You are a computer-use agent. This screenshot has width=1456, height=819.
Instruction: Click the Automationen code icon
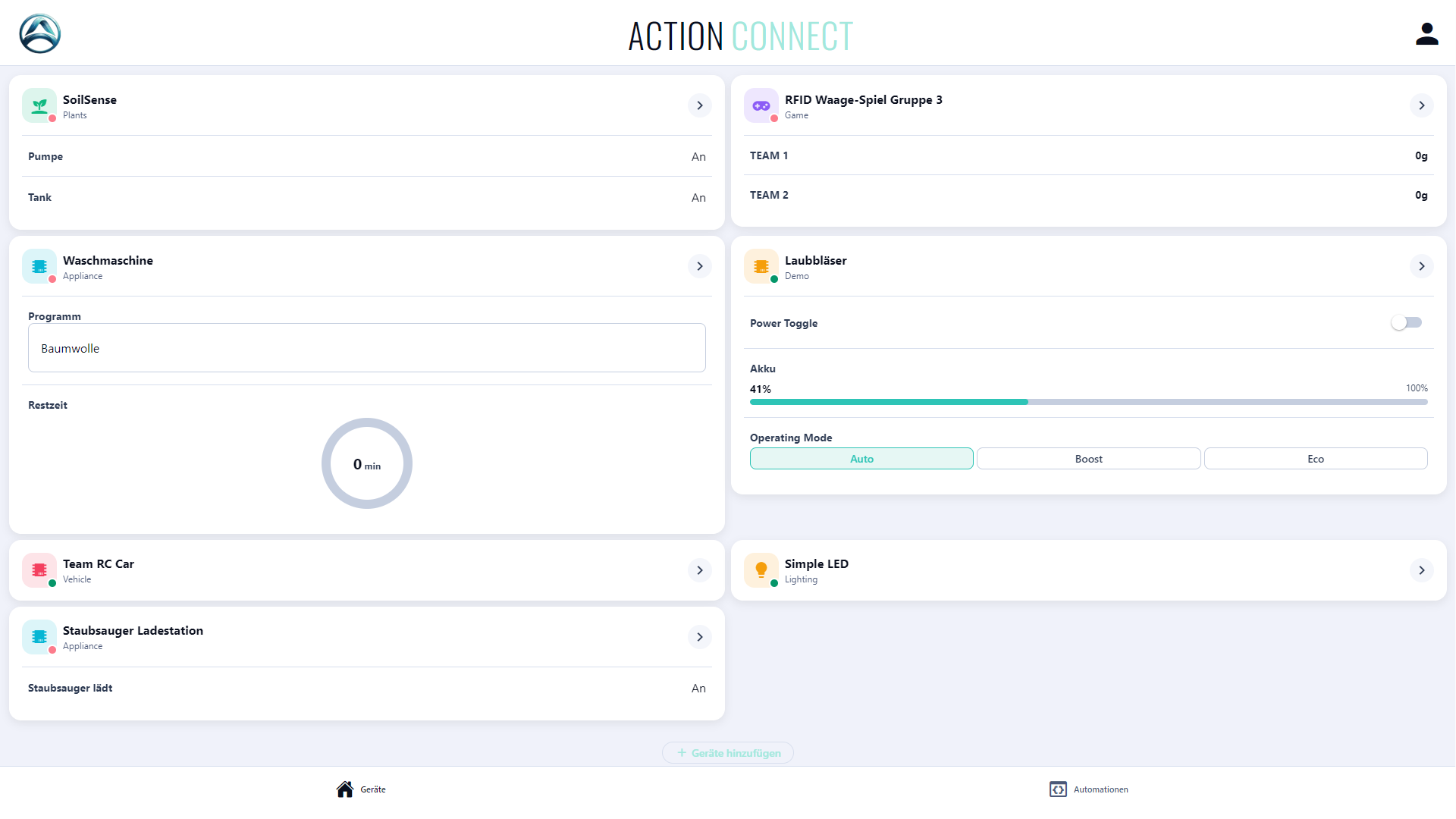pos(1058,789)
